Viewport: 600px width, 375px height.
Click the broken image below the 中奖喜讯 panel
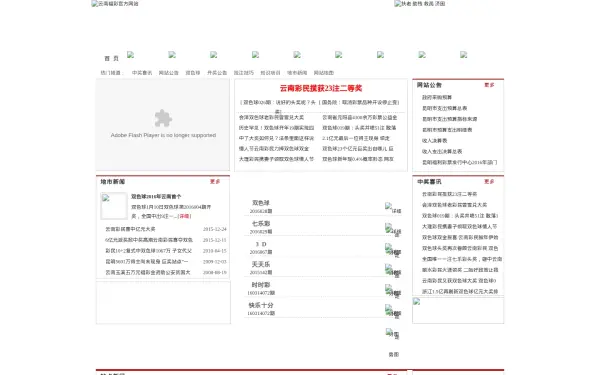pos(417,302)
